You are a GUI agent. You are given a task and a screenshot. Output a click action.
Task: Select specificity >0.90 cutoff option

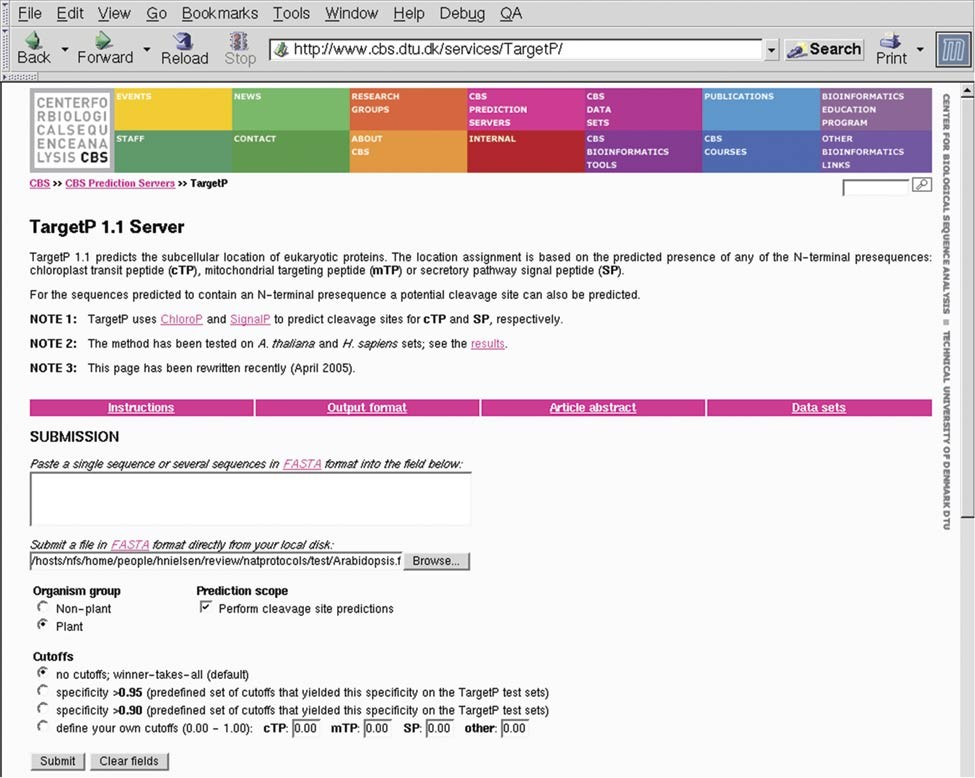point(42,708)
